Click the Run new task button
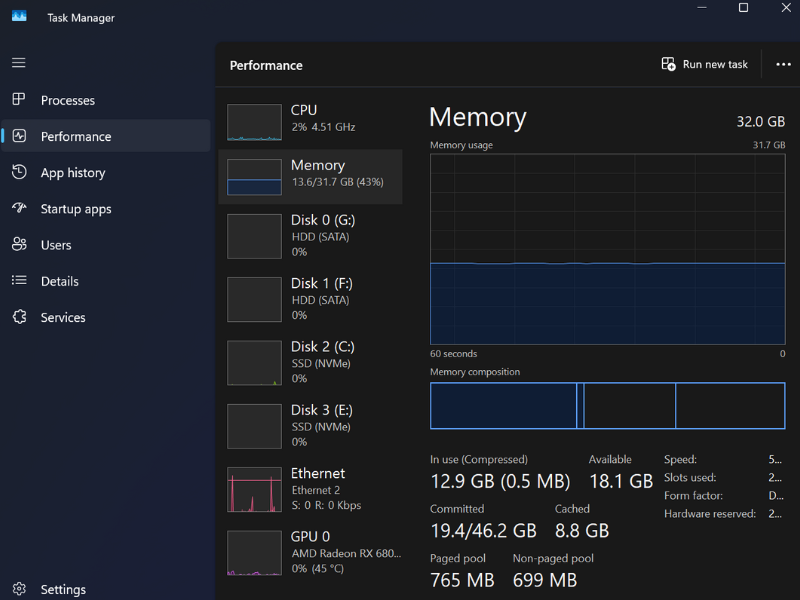 point(705,65)
